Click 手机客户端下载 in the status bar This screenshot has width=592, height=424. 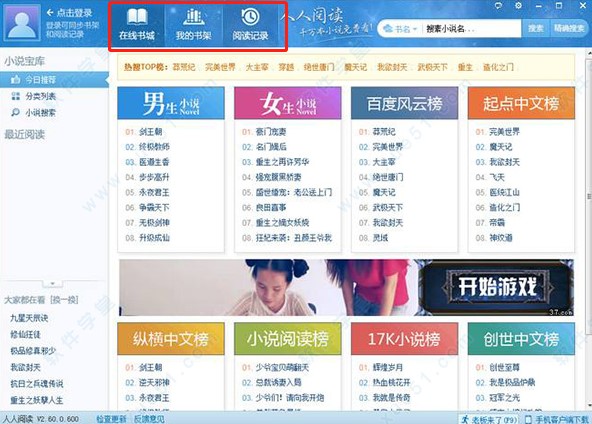[558, 419]
